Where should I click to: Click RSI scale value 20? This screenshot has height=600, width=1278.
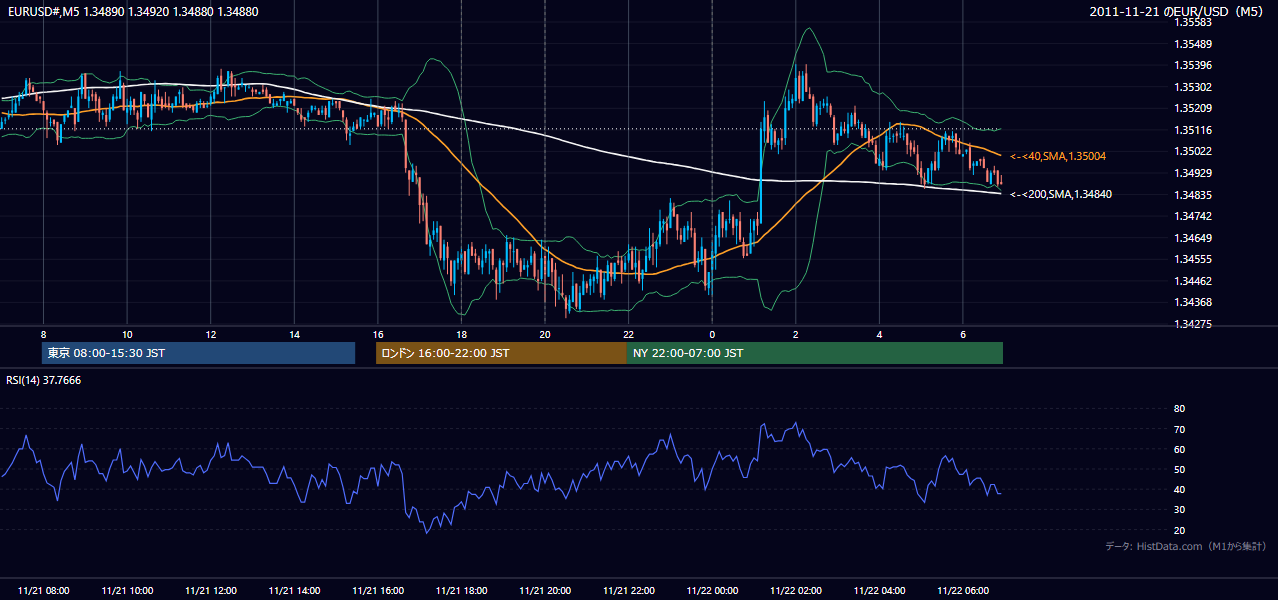point(1179,530)
